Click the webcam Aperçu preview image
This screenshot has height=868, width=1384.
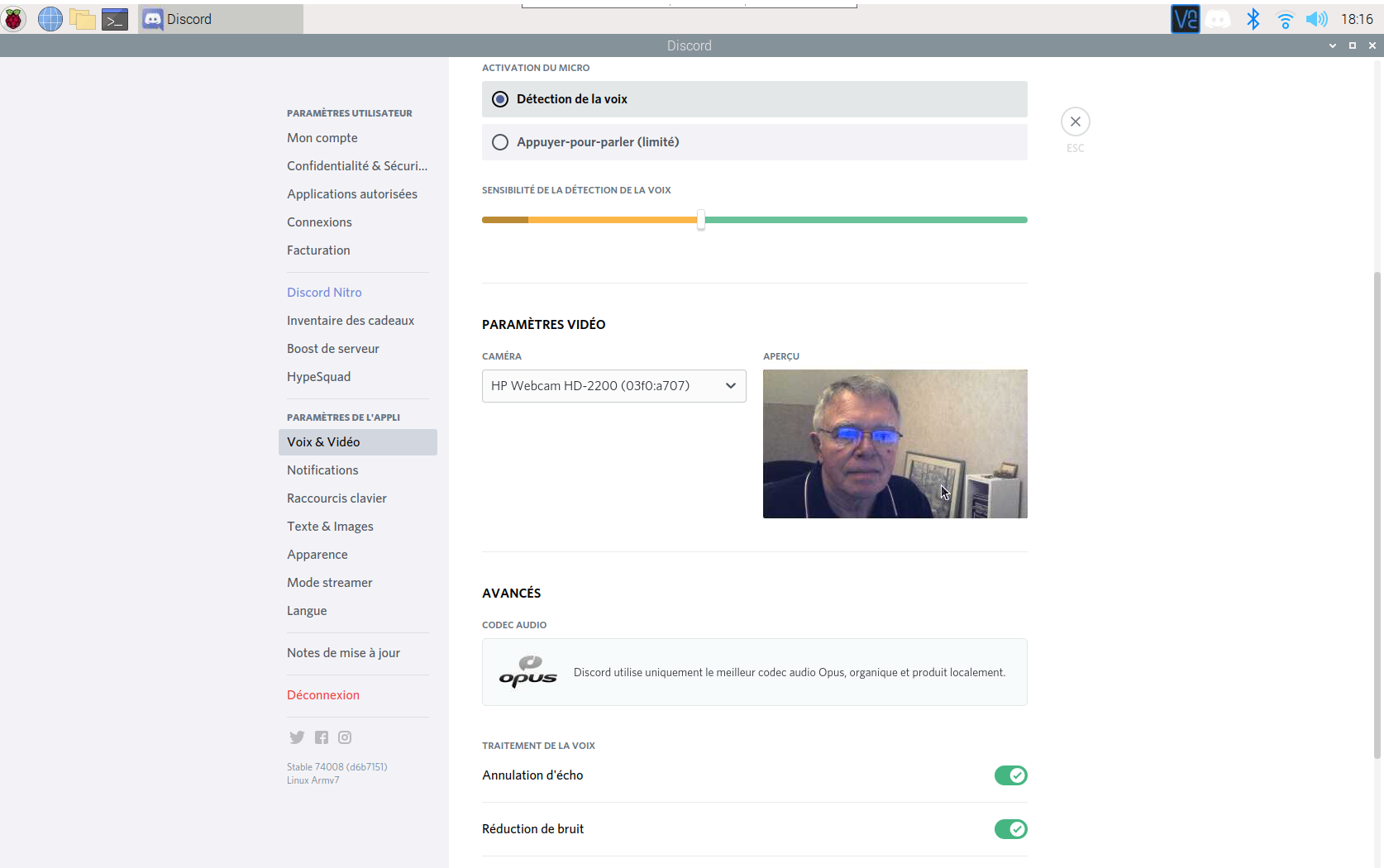[895, 444]
